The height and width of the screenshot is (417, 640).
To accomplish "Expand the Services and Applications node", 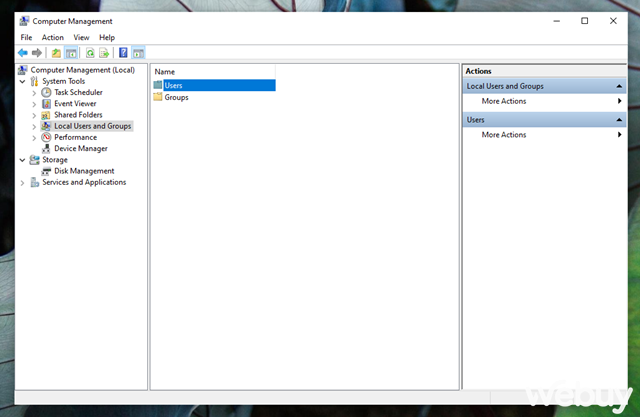I will tap(23, 183).
